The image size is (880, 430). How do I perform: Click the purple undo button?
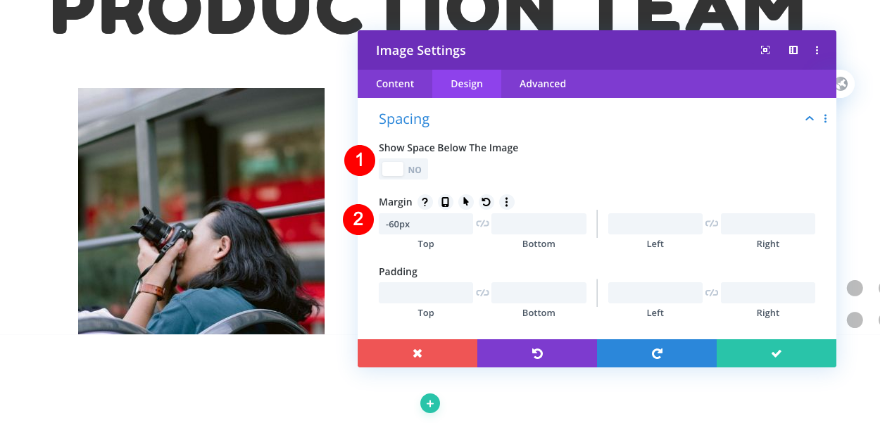point(537,353)
